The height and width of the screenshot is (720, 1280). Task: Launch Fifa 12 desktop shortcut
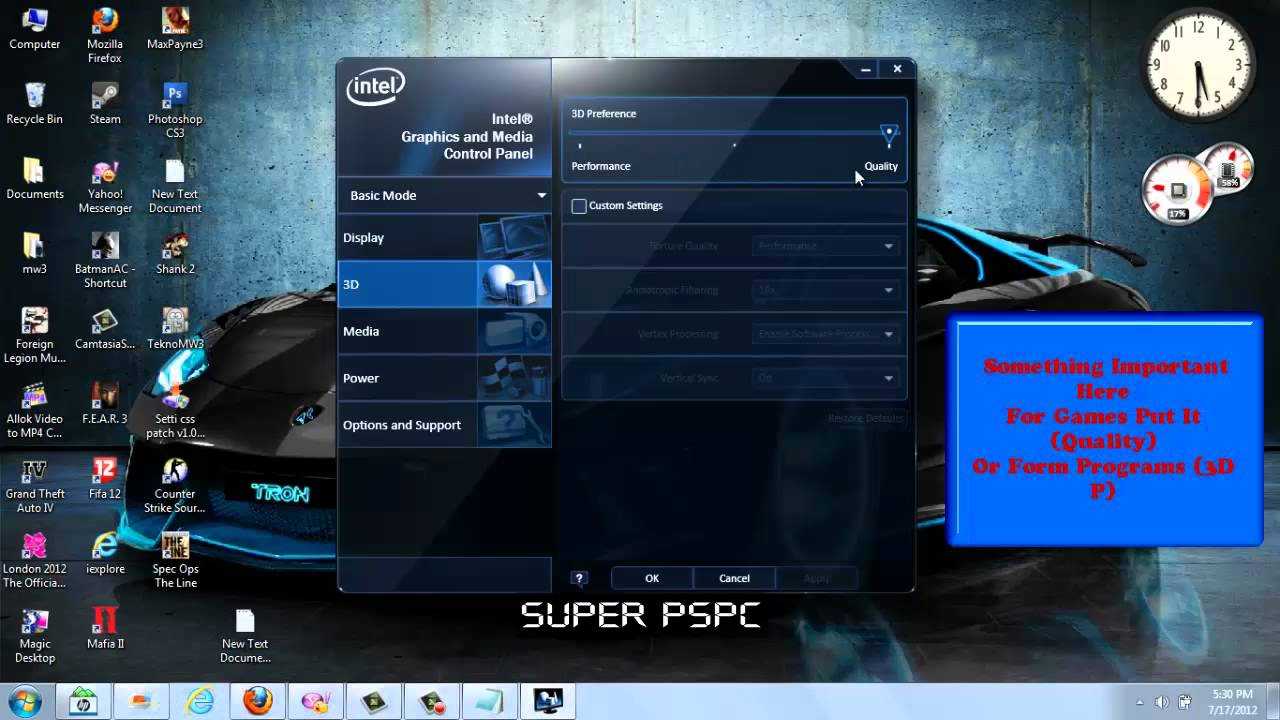tap(105, 478)
